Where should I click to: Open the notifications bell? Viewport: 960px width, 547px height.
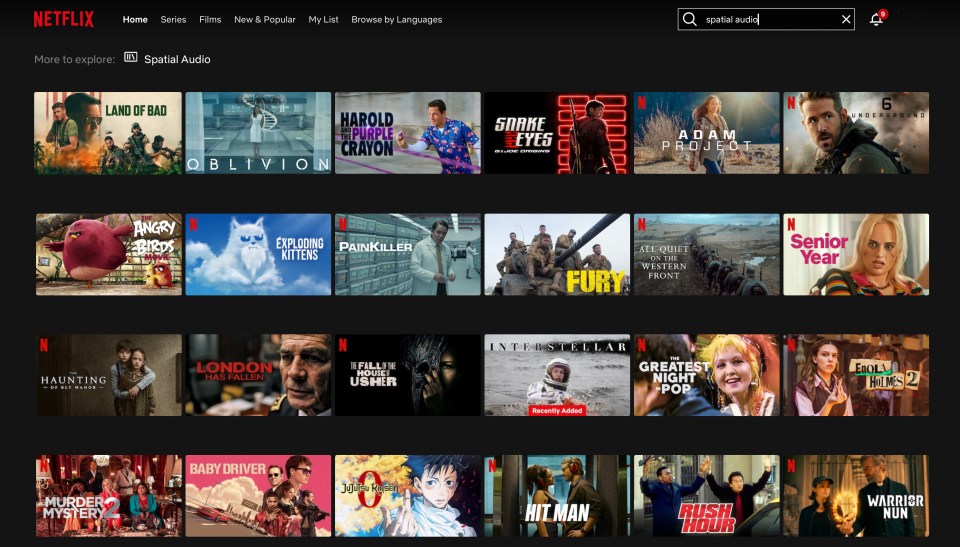click(876, 19)
